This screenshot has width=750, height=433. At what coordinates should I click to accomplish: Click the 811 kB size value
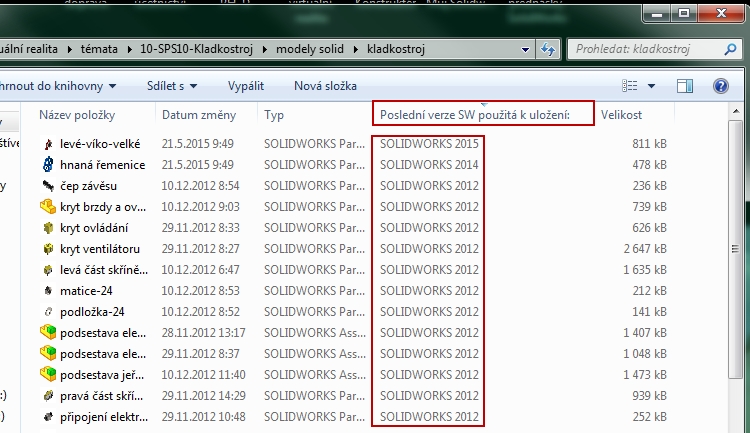click(x=649, y=144)
